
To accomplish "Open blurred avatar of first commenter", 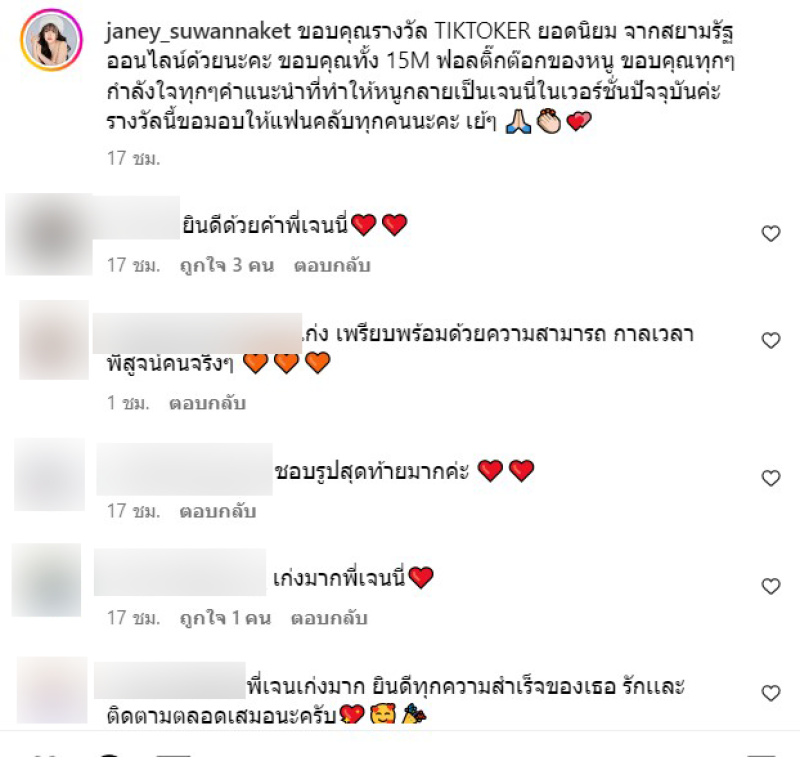I will [49, 234].
